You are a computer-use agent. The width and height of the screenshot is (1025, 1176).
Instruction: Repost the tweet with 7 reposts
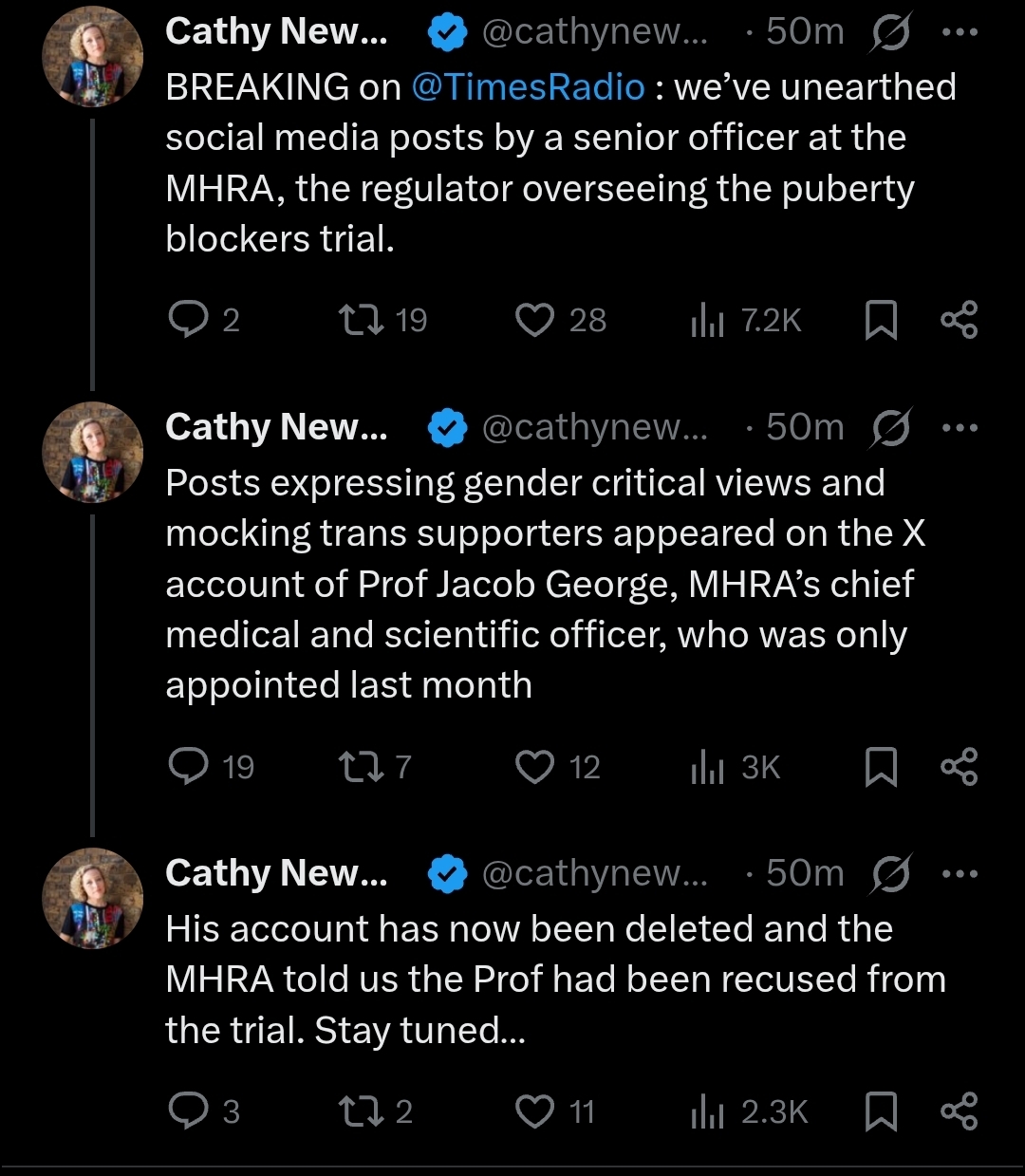click(362, 766)
